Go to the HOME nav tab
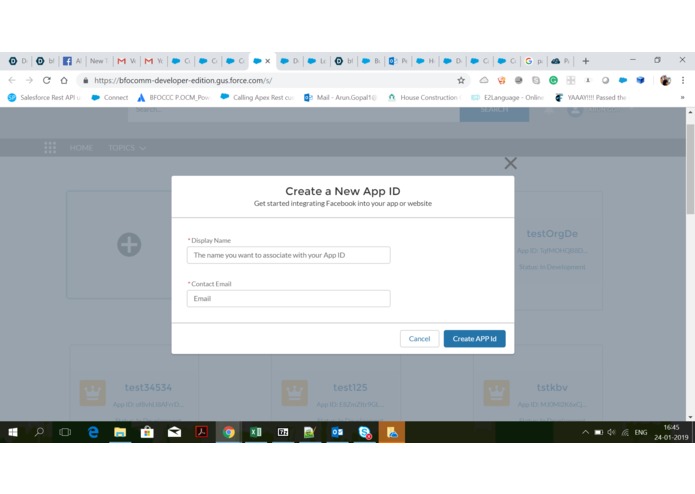This screenshot has width=695, height=494. click(x=81, y=148)
